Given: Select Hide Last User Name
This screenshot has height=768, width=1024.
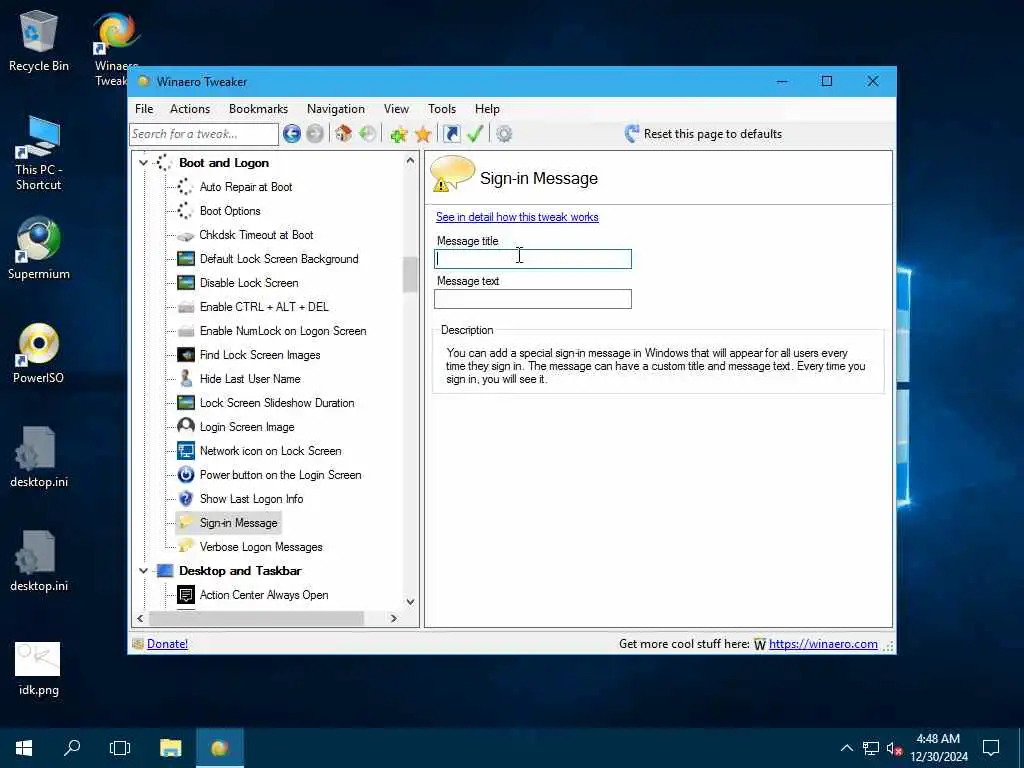Looking at the screenshot, I should 250,379.
